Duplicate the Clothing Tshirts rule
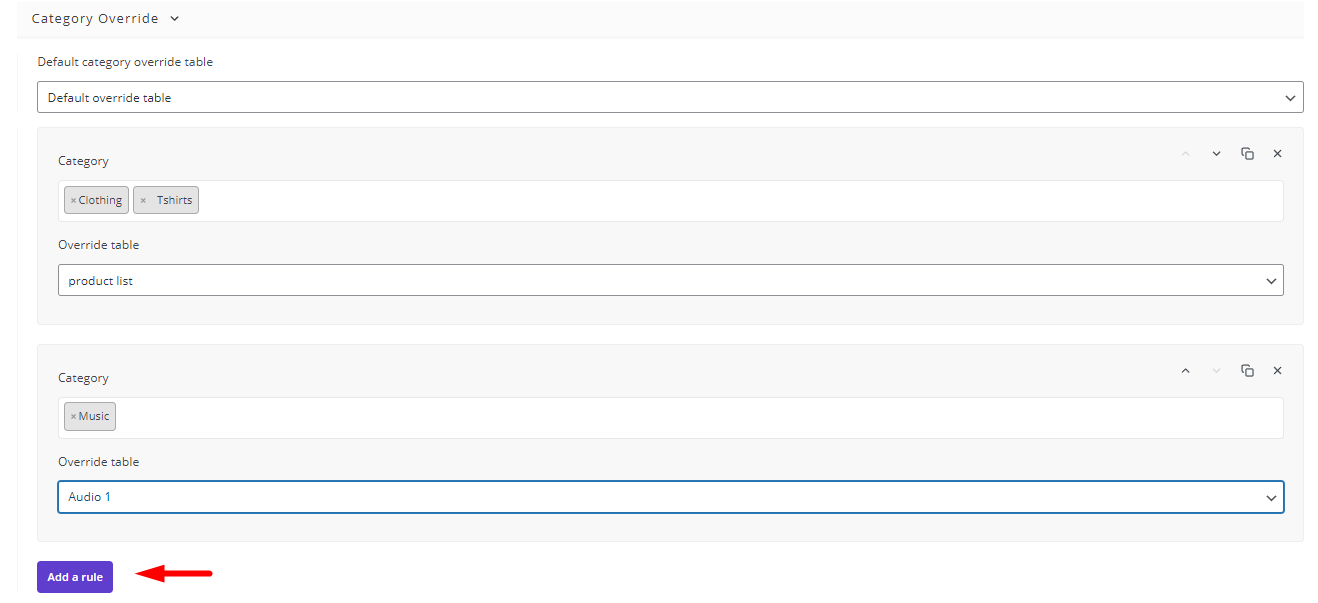 [1247, 154]
